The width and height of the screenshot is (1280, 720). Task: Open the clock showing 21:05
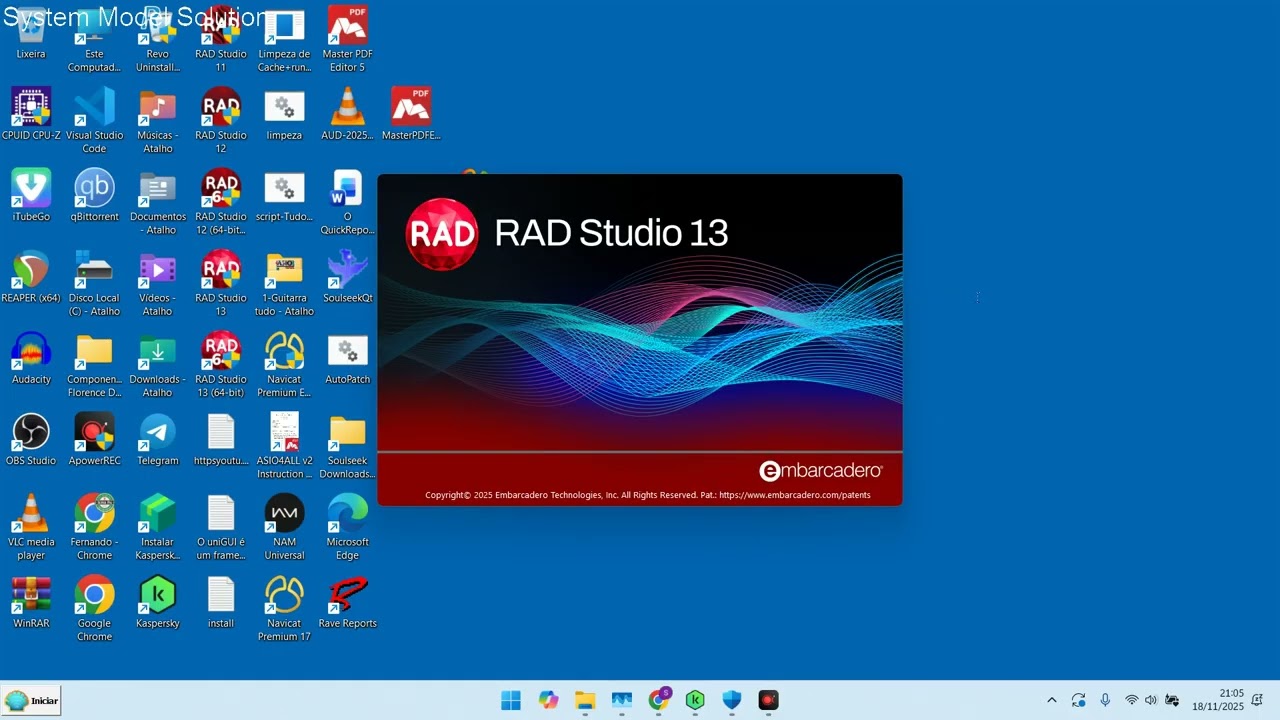click(1217, 700)
